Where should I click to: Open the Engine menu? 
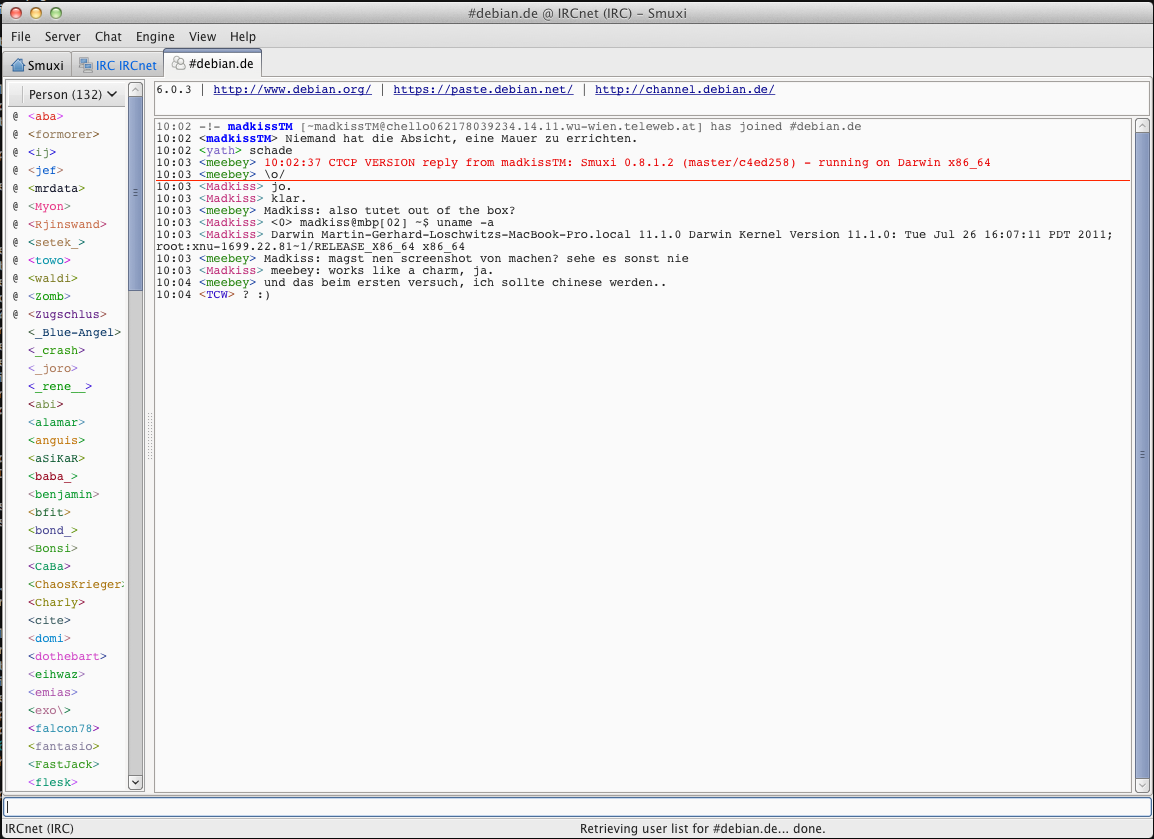click(x=155, y=37)
